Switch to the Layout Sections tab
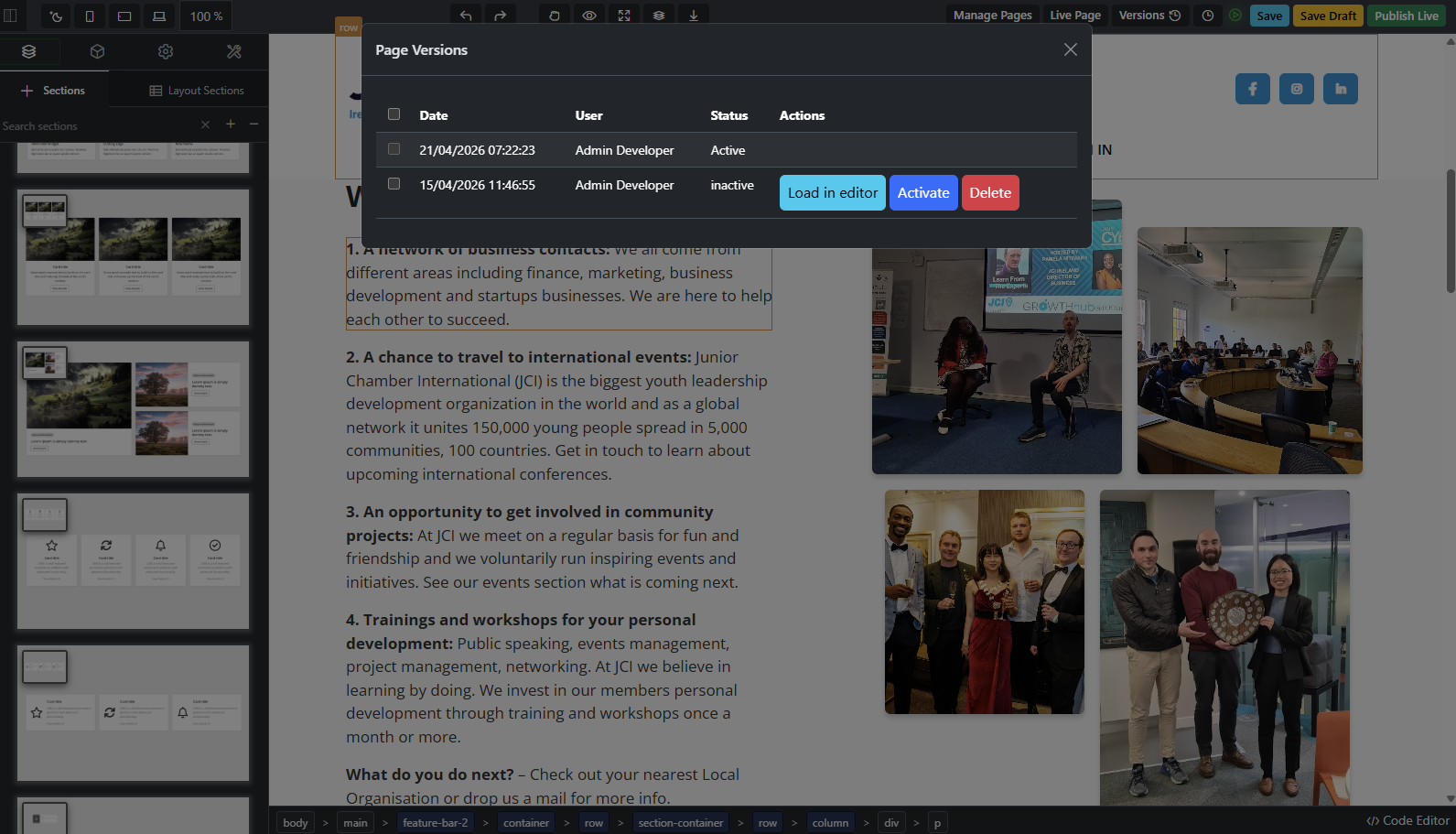Viewport: 1456px width, 834px height. tap(197, 91)
